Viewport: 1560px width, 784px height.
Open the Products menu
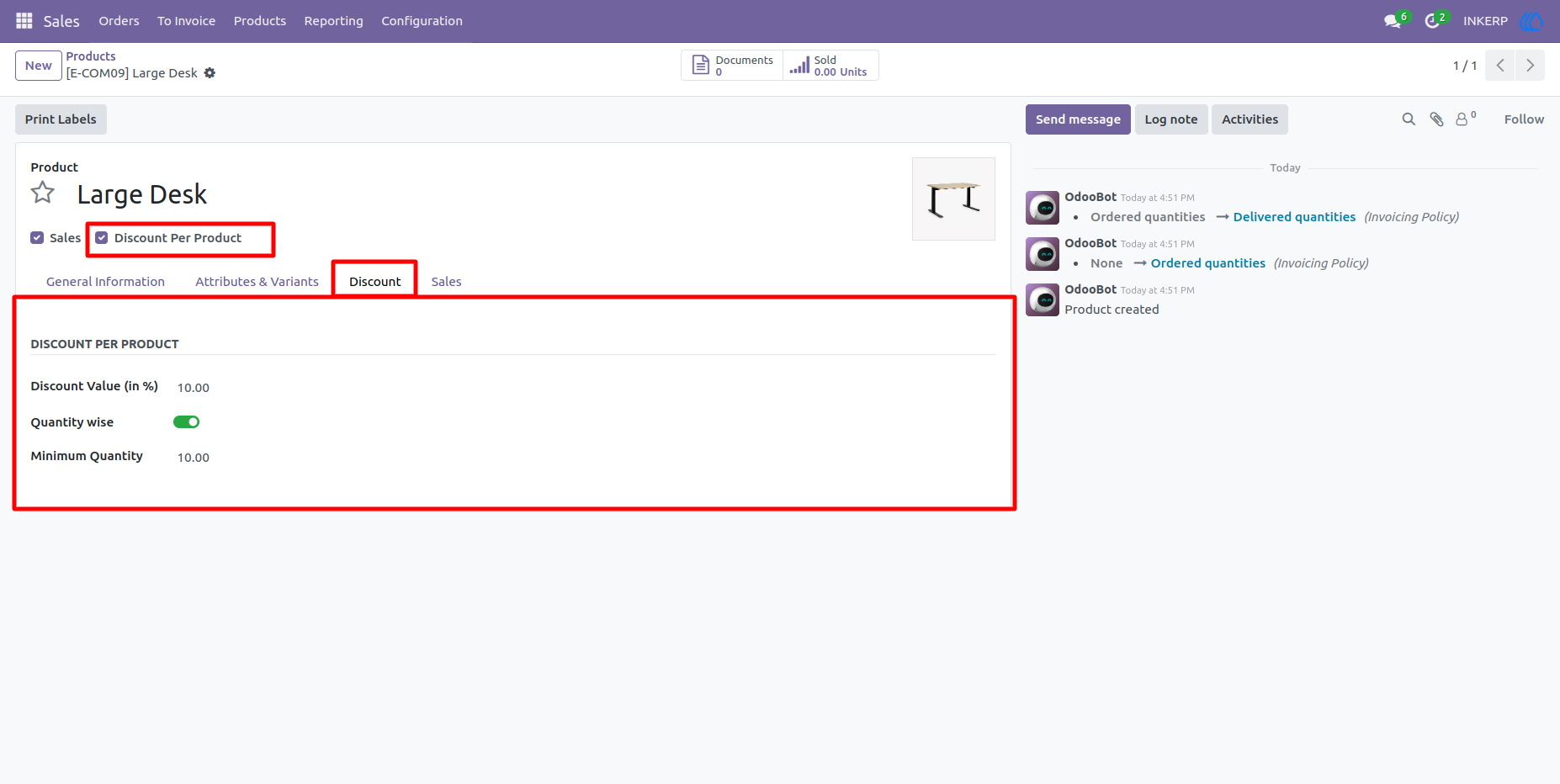[x=260, y=21]
